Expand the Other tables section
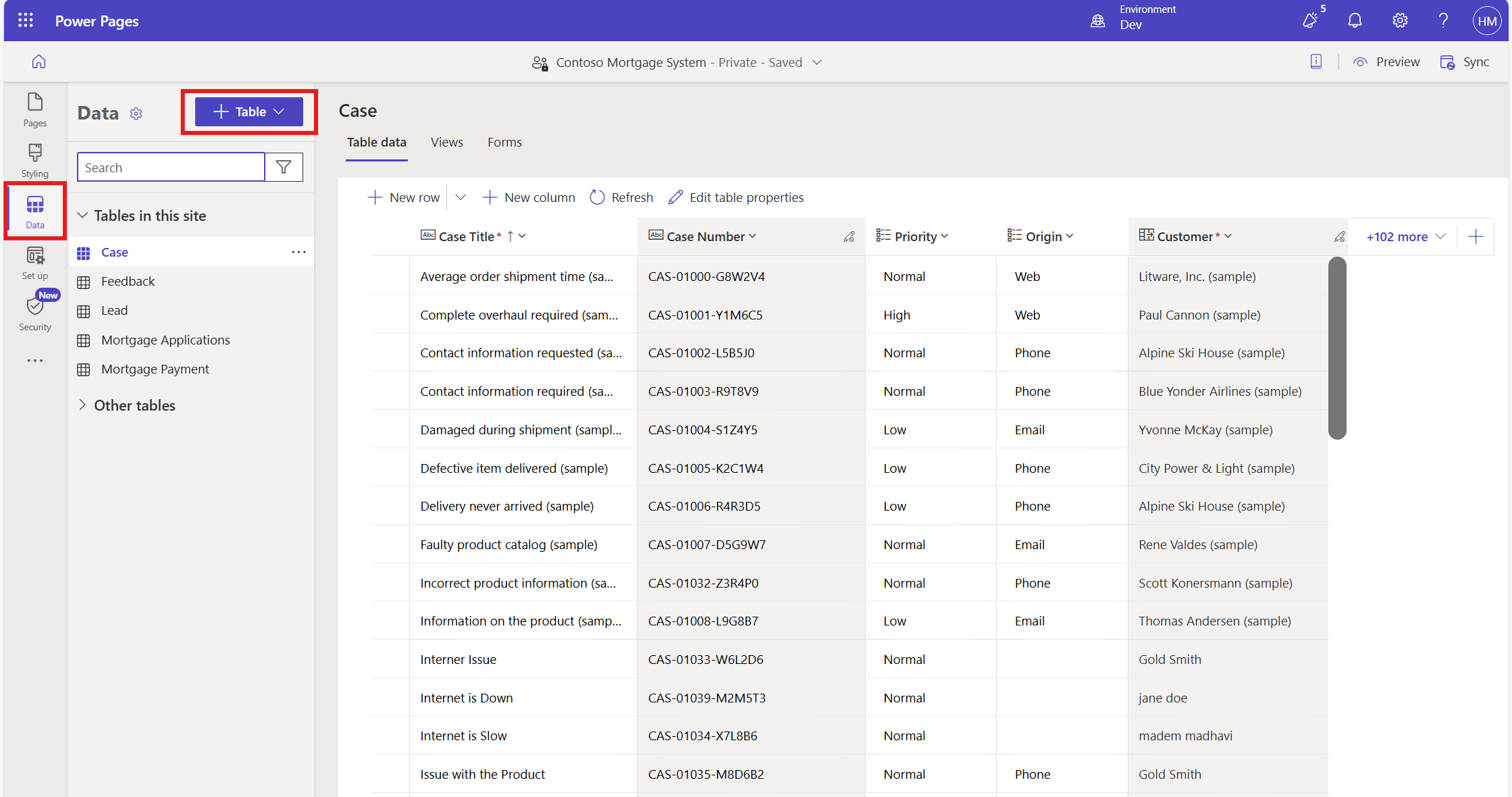 pyautogui.click(x=82, y=405)
